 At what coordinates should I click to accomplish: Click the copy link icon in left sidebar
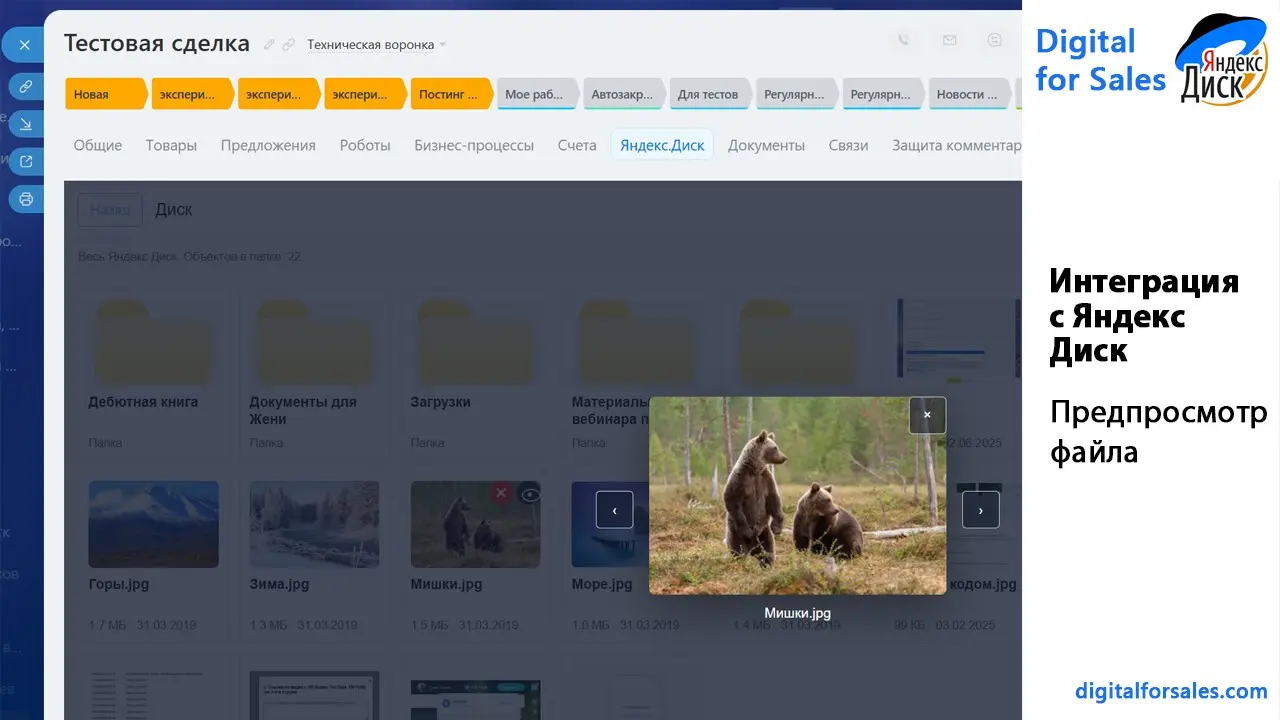point(26,87)
